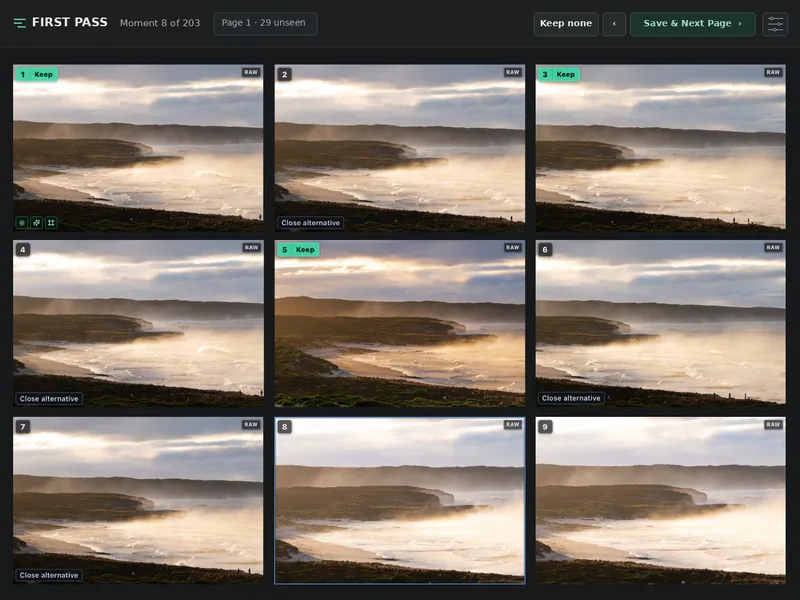Viewport: 800px width, 600px height.
Task: Click the sparkle enhance icon on photo 1
Action: tap(36, 223)
